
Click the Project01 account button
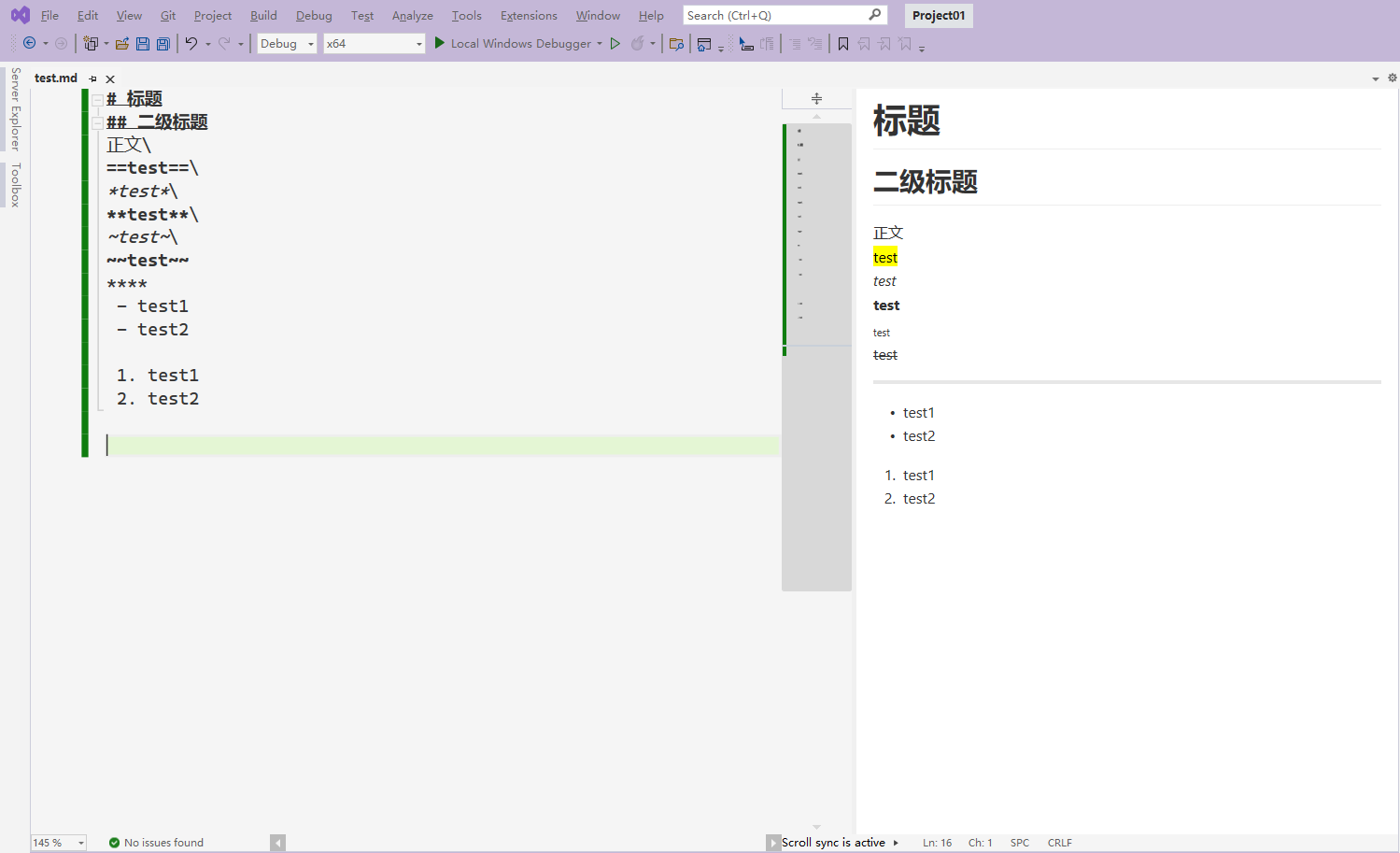[938, 15]
